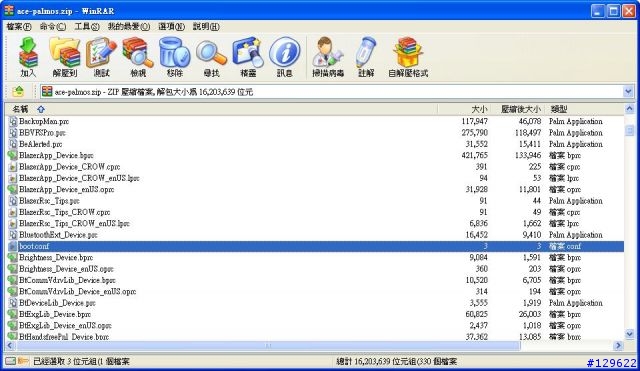Click the horizontal scrollbar right arrow
640x371 pixels.
(618, 346)
